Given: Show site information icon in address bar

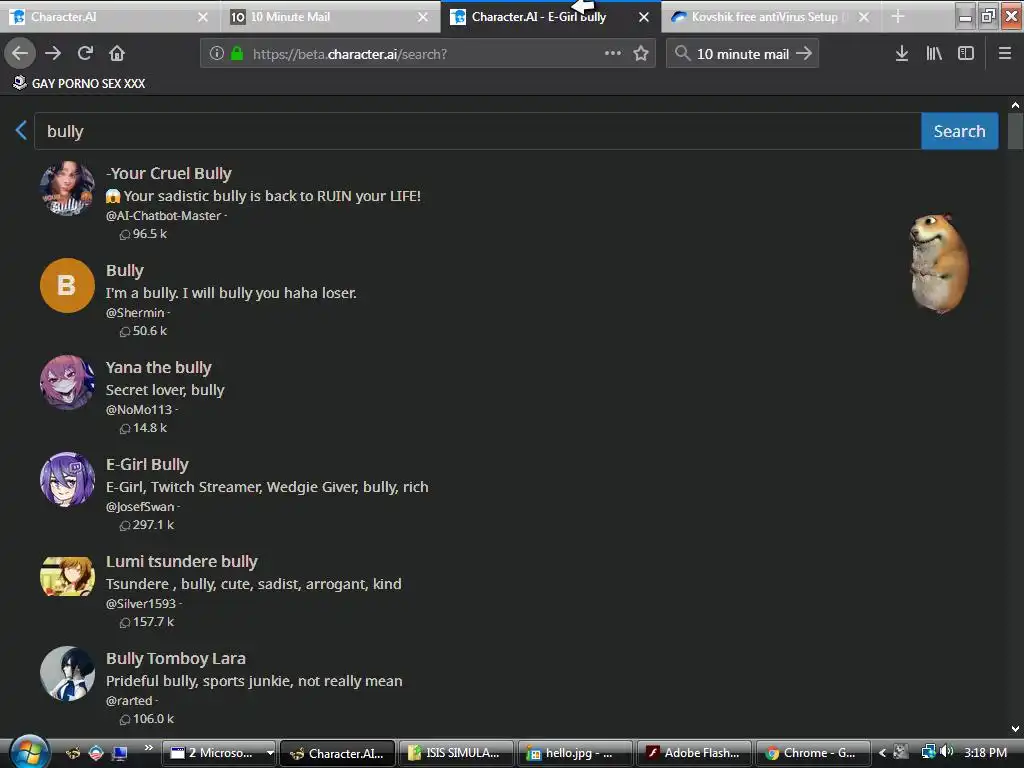Looking at the screenshot, I should 217,54.
